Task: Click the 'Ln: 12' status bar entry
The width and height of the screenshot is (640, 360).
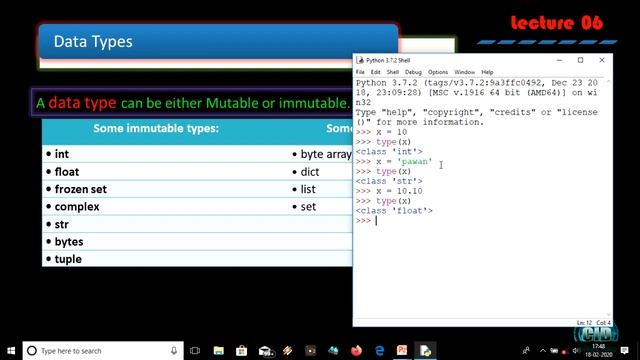Action: [x=584, y=322]
